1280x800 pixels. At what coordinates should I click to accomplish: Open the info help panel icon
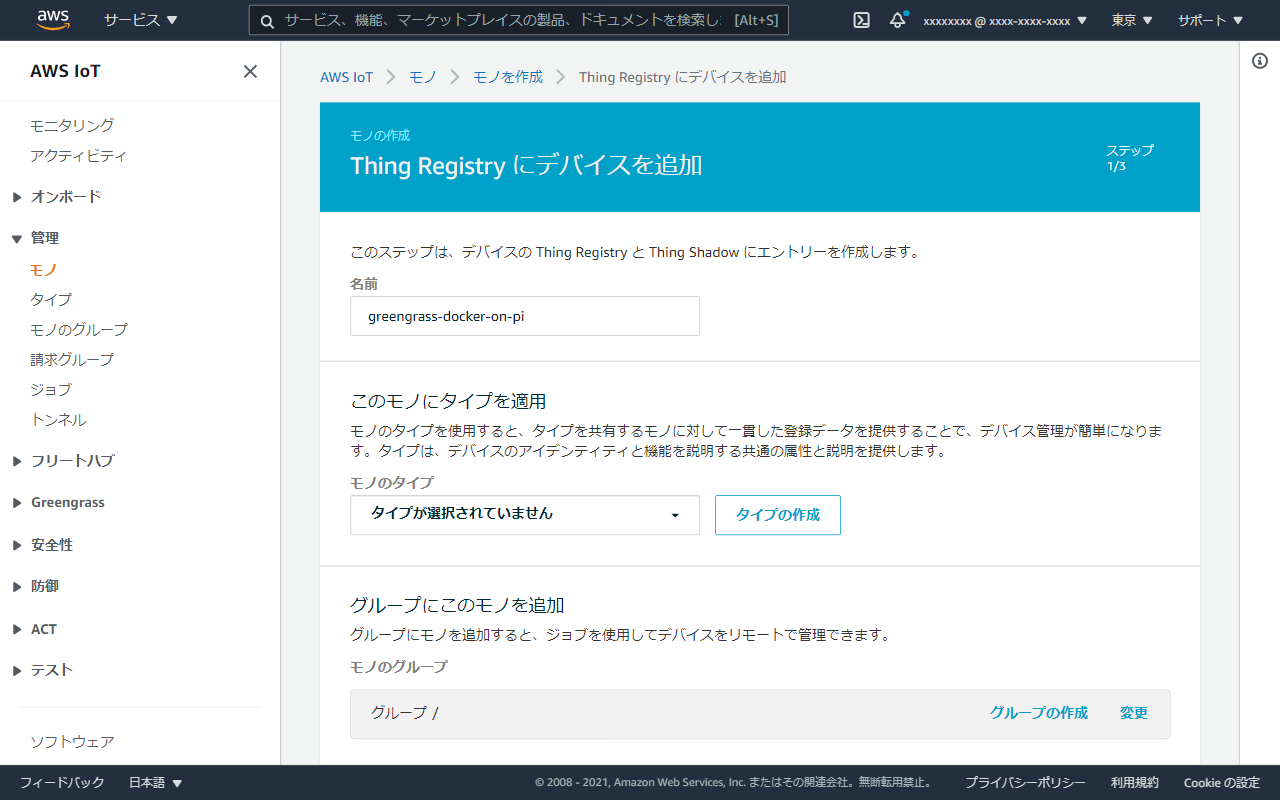point(1258,59)
